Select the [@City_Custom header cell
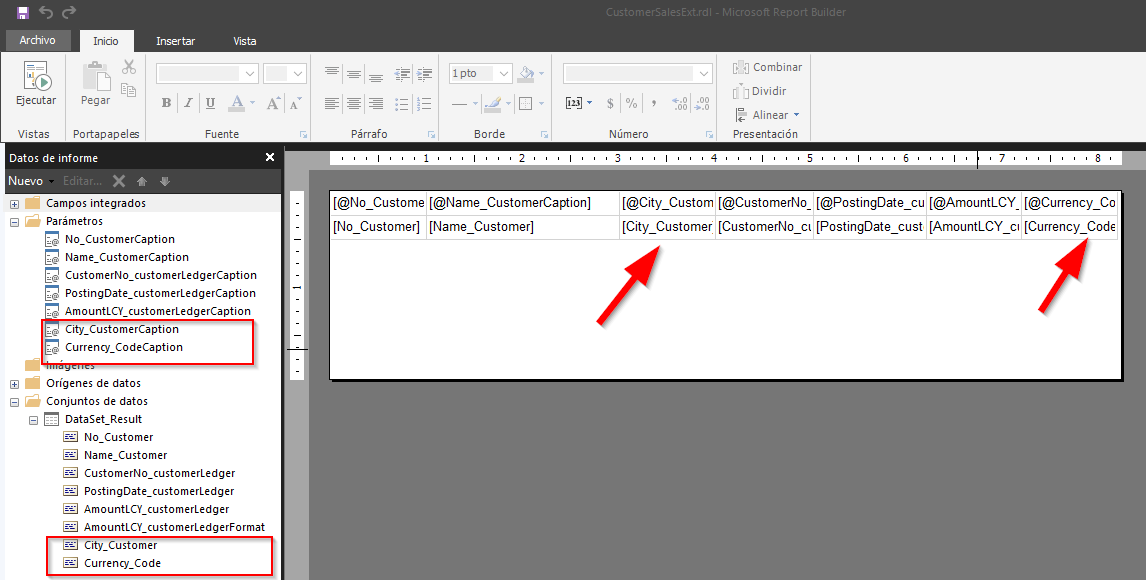 click(x=667, y=203)
